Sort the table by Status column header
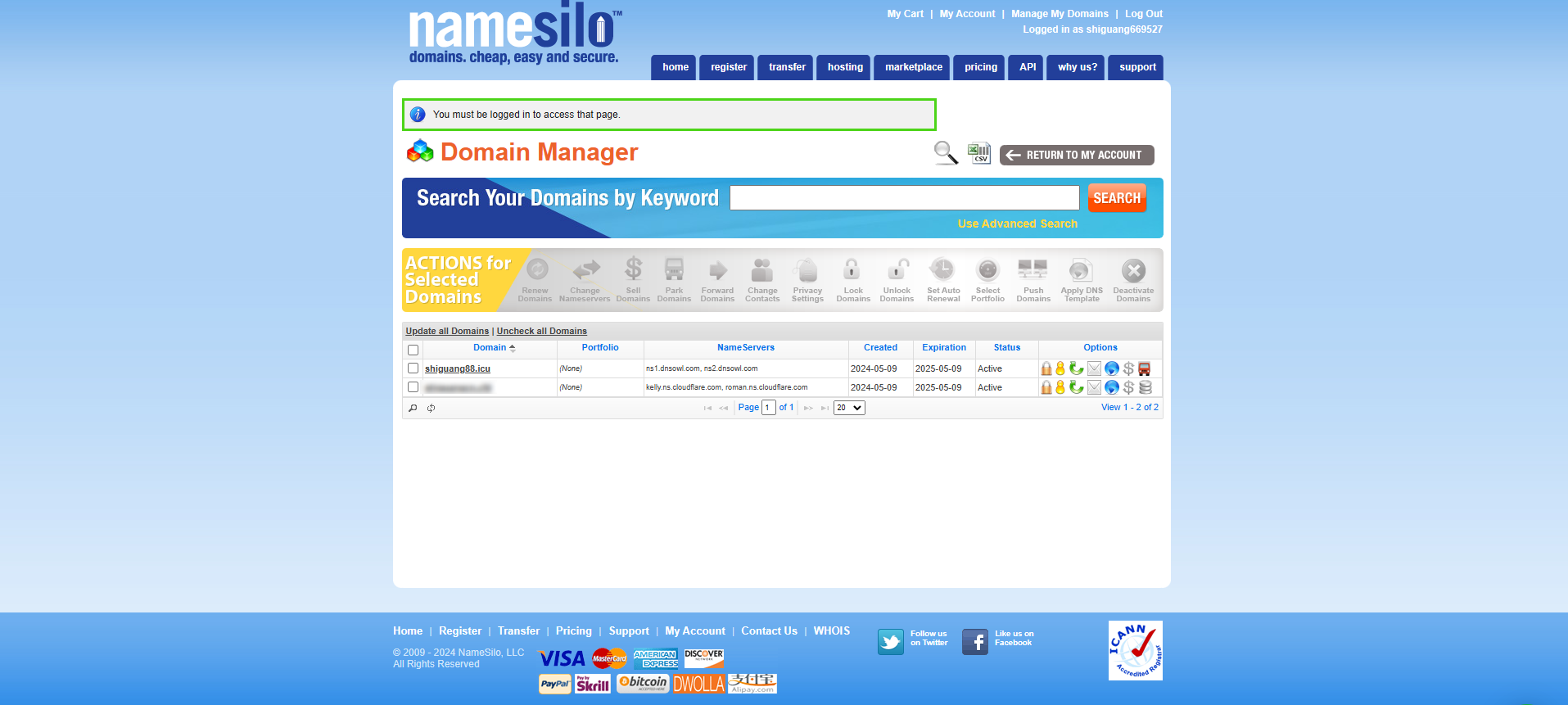This screenshot has width=1568, height=705. 1007,348
